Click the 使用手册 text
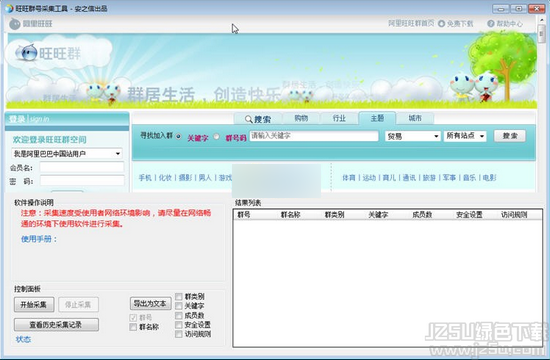 pyautogui.click(x=39, y=239)
